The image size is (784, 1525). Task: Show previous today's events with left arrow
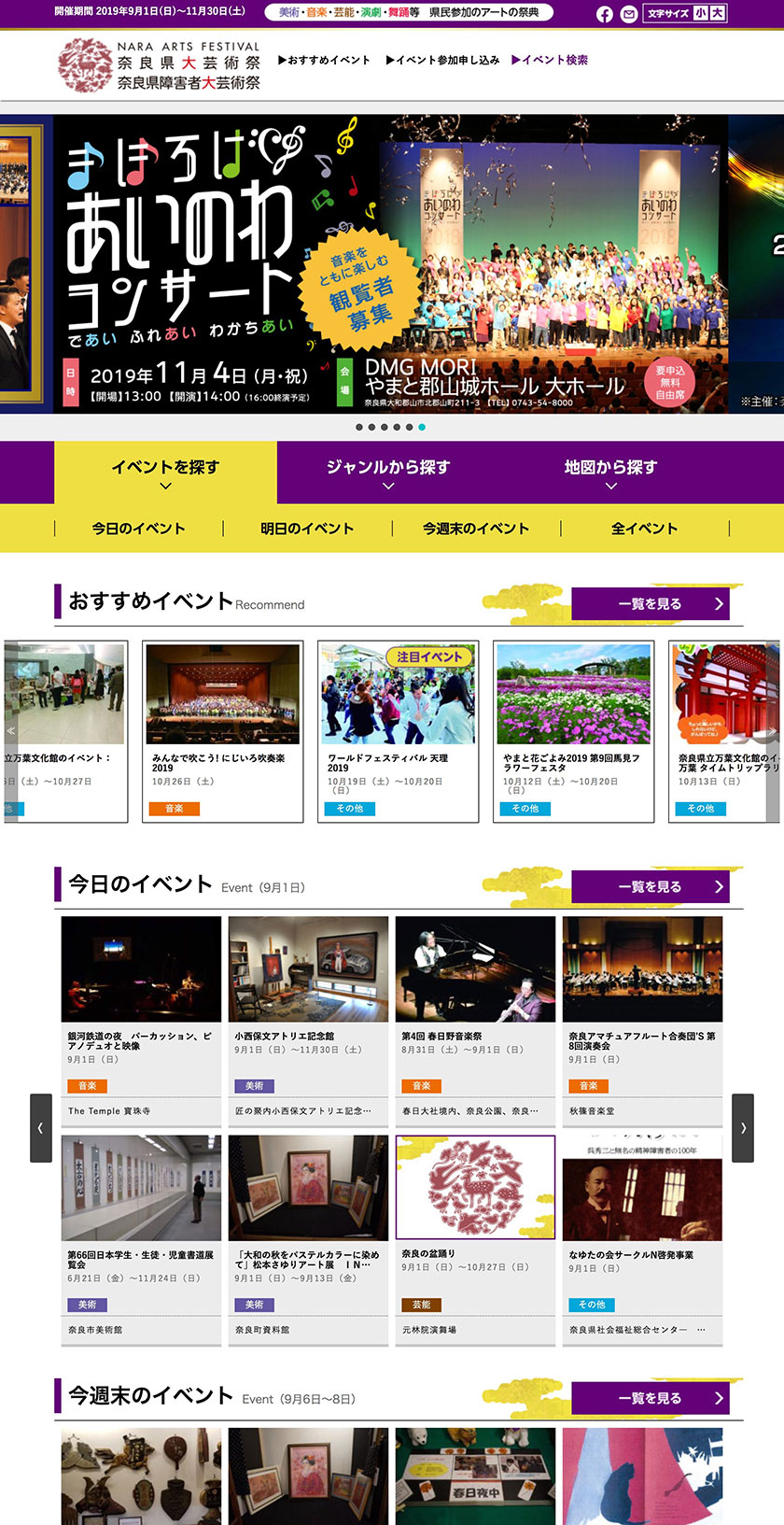pos(41,1128)
